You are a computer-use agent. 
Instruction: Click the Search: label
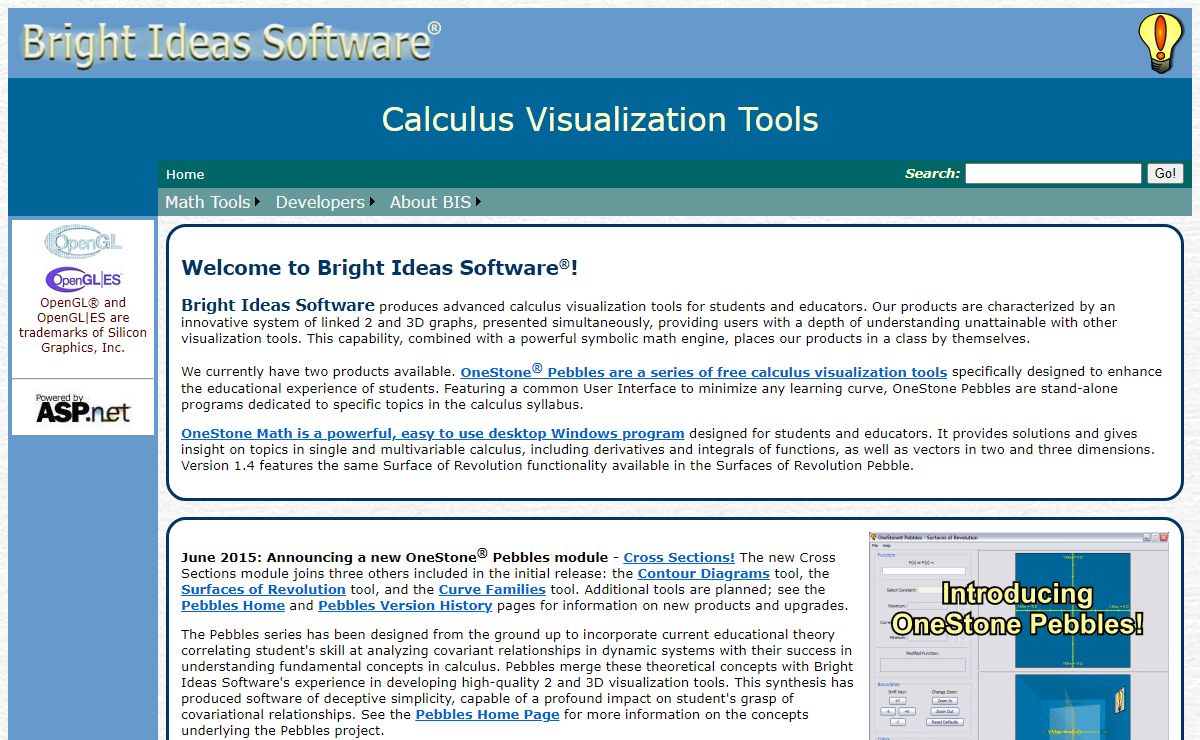coord(932,174)
